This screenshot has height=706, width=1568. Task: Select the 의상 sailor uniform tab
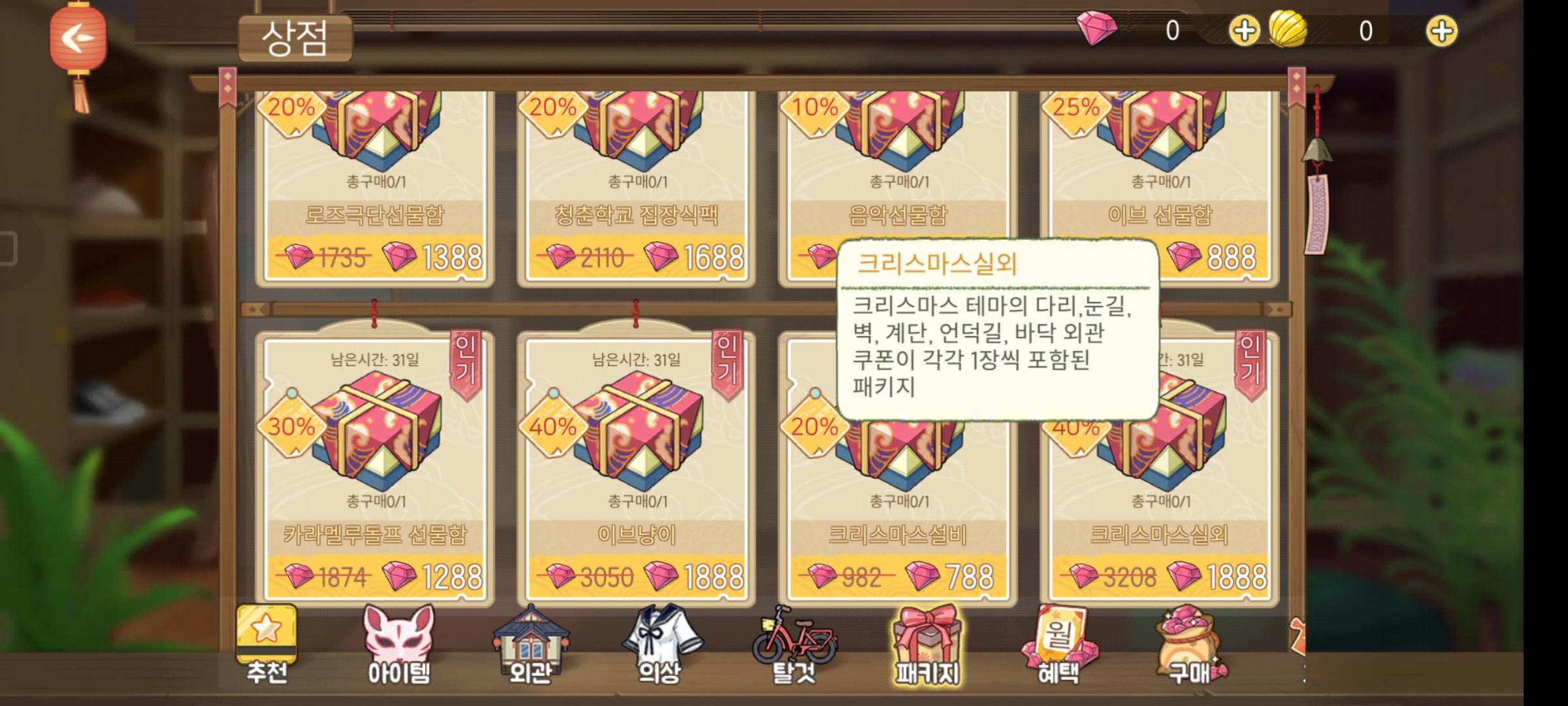[x=660, y=644]
